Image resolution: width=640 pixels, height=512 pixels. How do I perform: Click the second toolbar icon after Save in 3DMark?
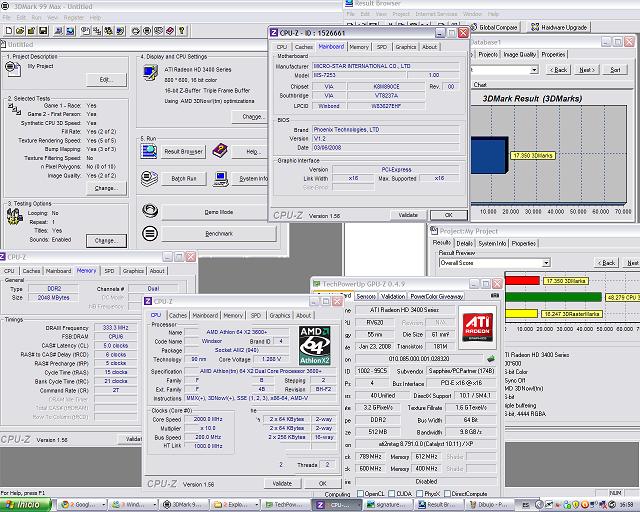(70, 31)
